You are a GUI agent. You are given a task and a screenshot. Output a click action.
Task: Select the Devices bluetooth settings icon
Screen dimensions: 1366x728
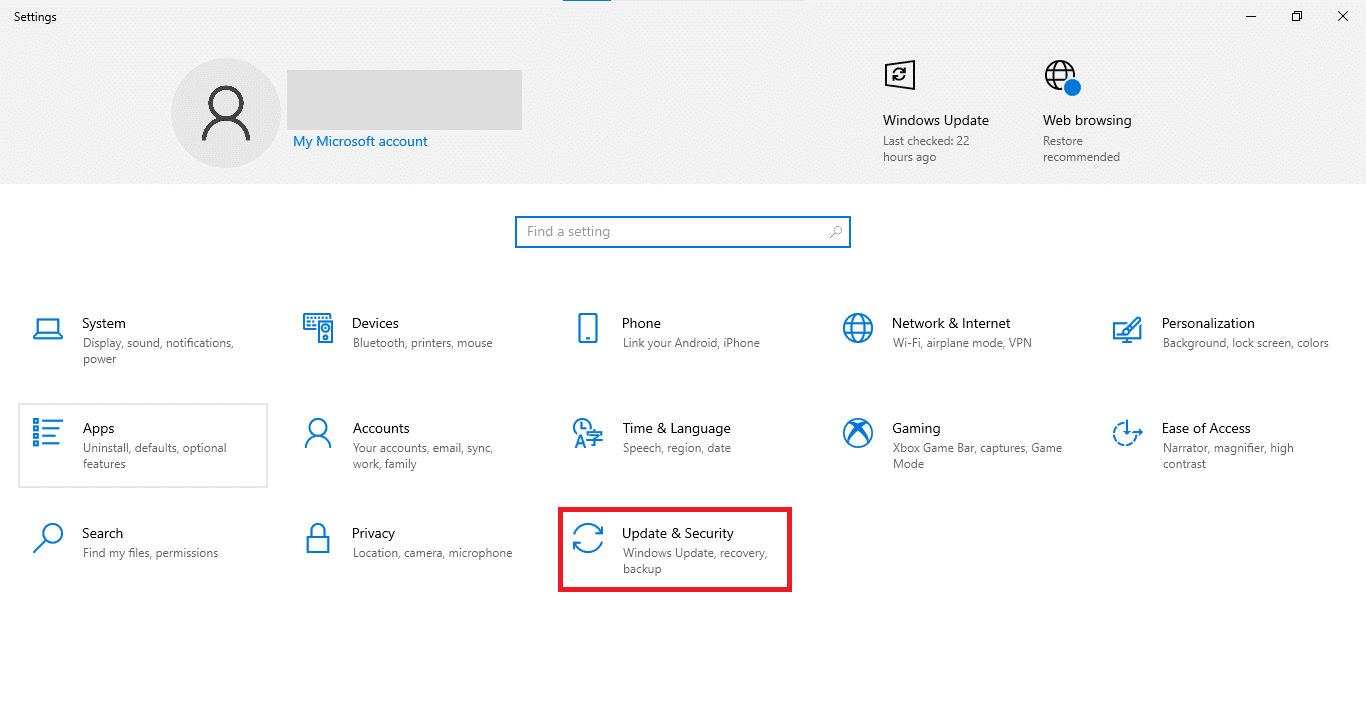(318, 328)
